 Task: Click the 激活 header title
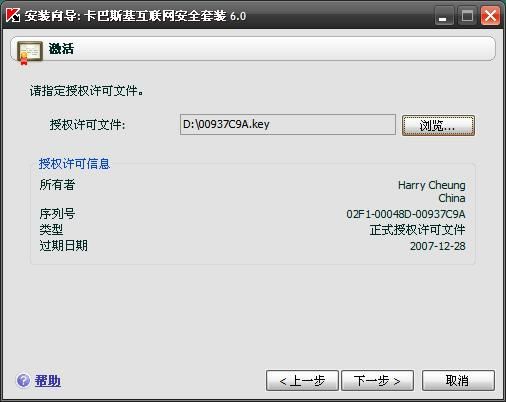coord(61,49)
